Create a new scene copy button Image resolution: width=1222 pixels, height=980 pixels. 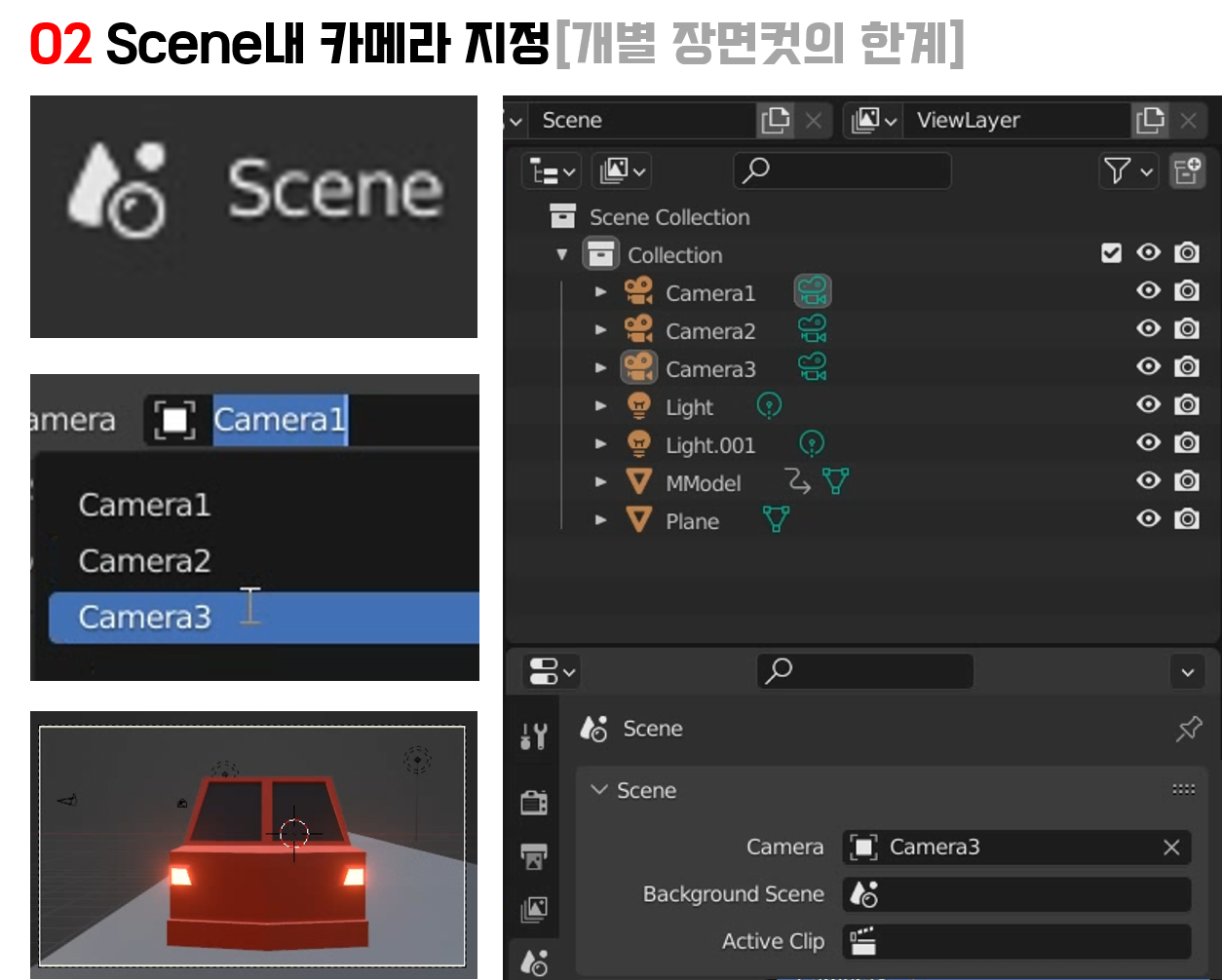click(775, 120)
